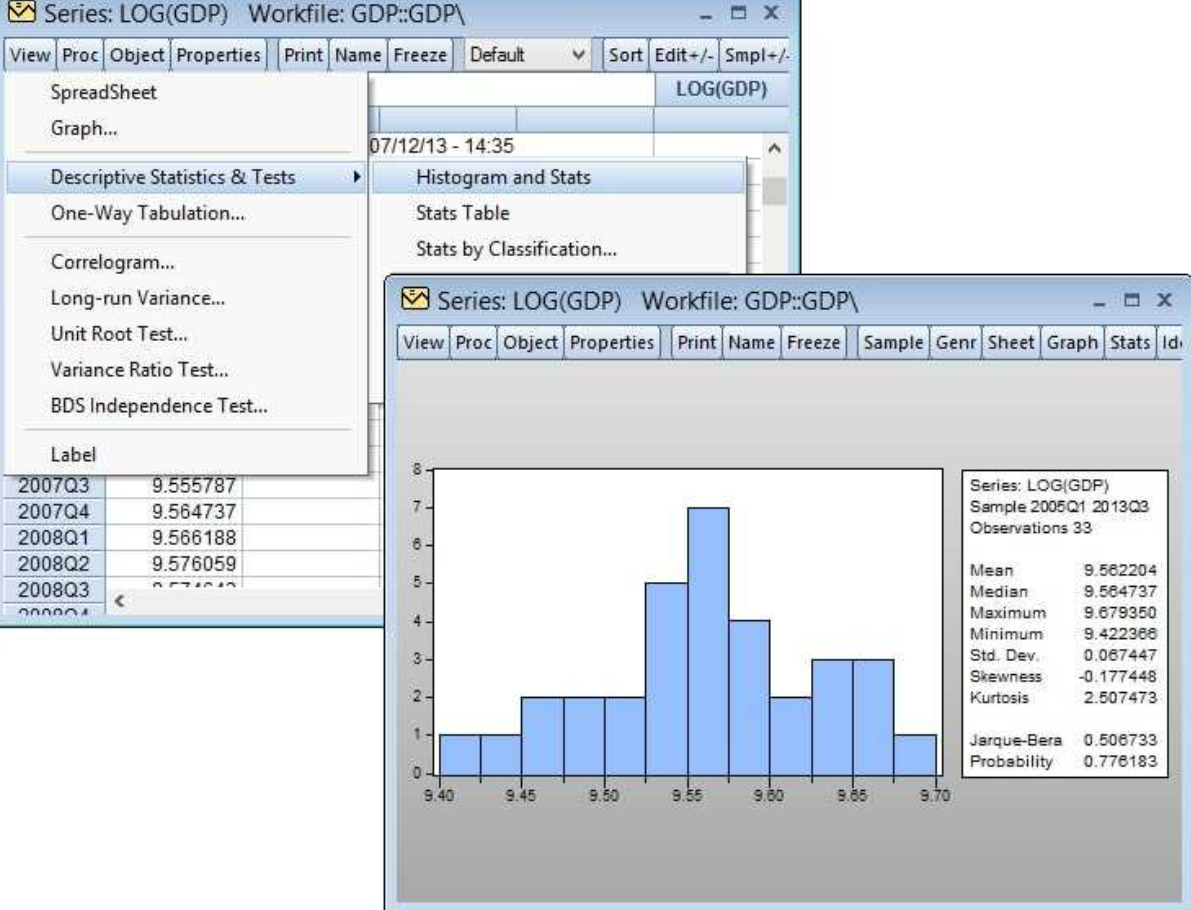1191x910 pixels.
Task: Open the View menu in the back window
Action: point(30,55)
